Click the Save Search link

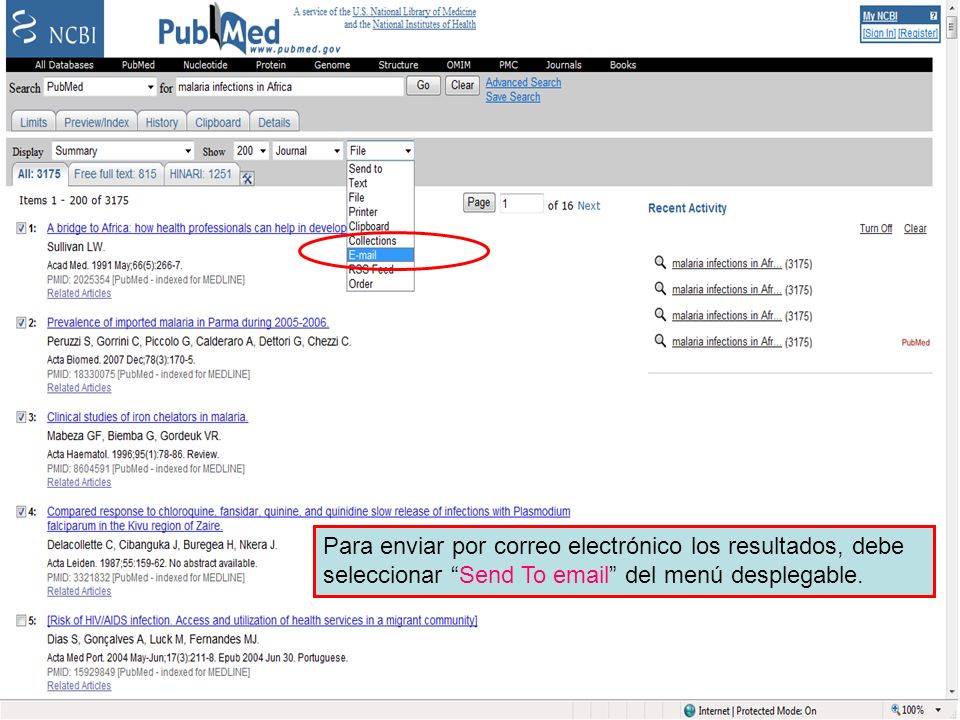tap(513, 97)
